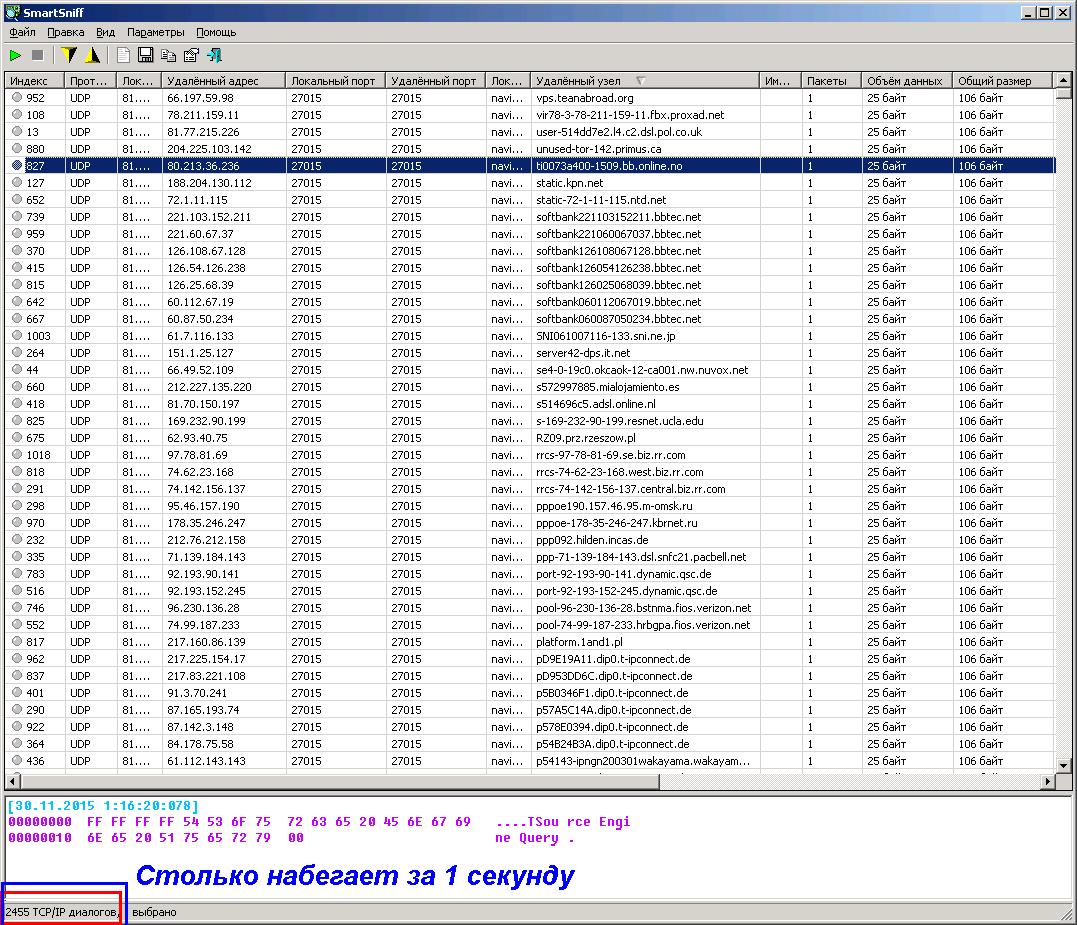Sort by the Прот... column header
Viewport: 1077px width, 925px height.
pos(90,81)
